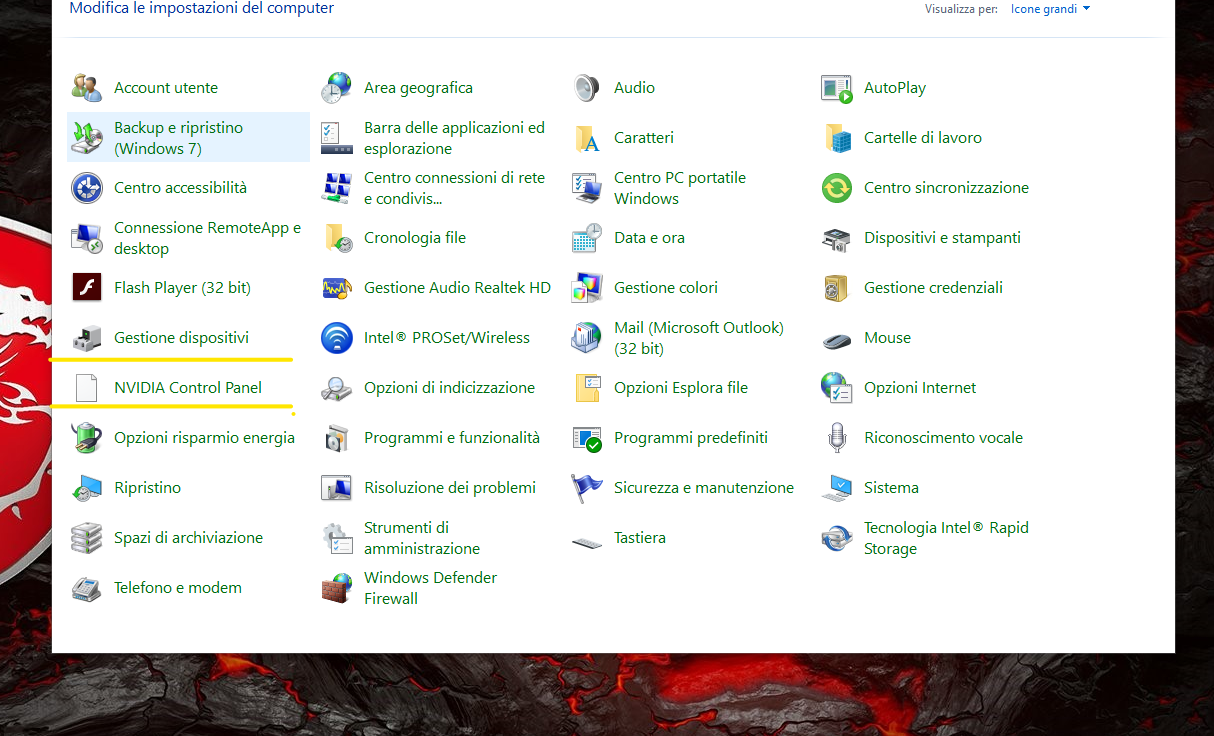Click Tecnologia Intel Rapid Storage icon
Image resolution: width=1214 pixels, height=736 pixels.
[837, 538]
